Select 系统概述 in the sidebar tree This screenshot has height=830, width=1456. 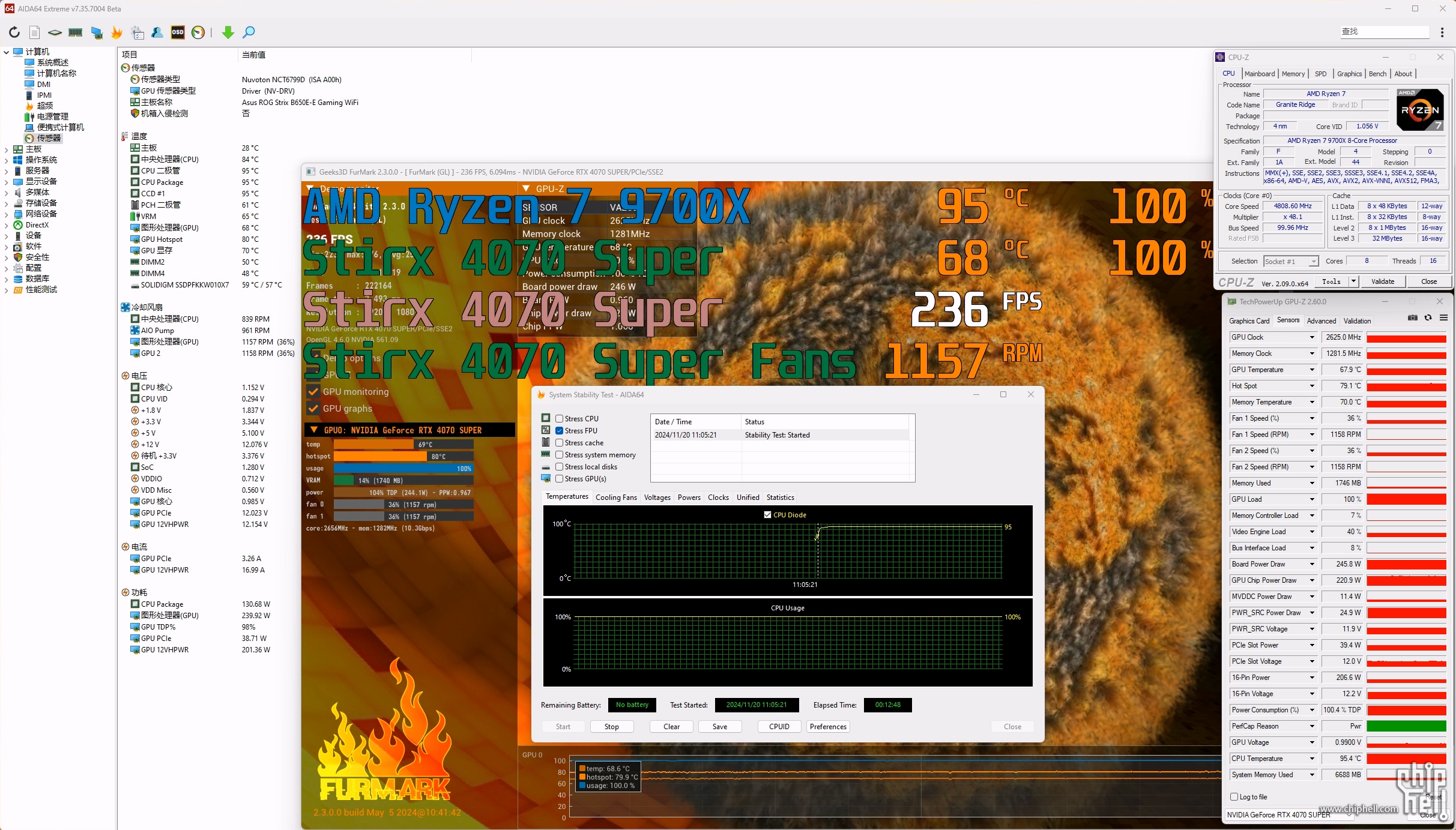47,62
